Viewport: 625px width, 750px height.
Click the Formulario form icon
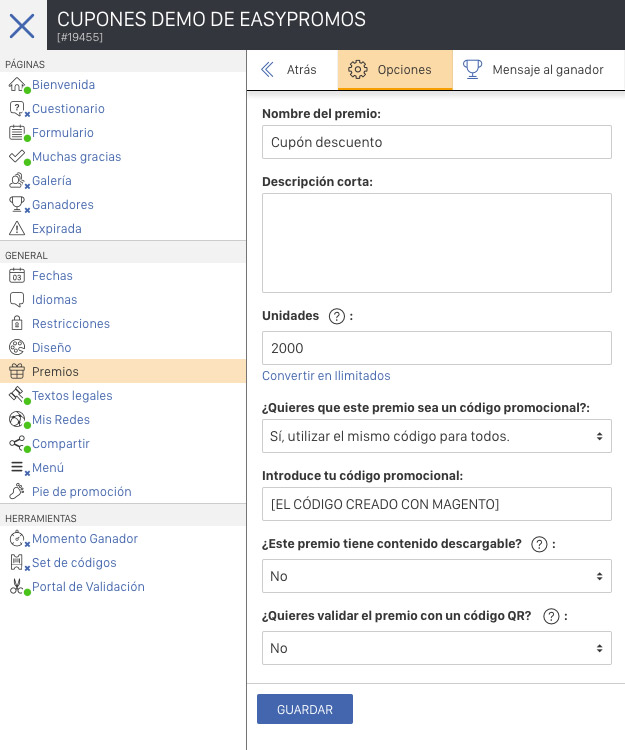point(17,132)
